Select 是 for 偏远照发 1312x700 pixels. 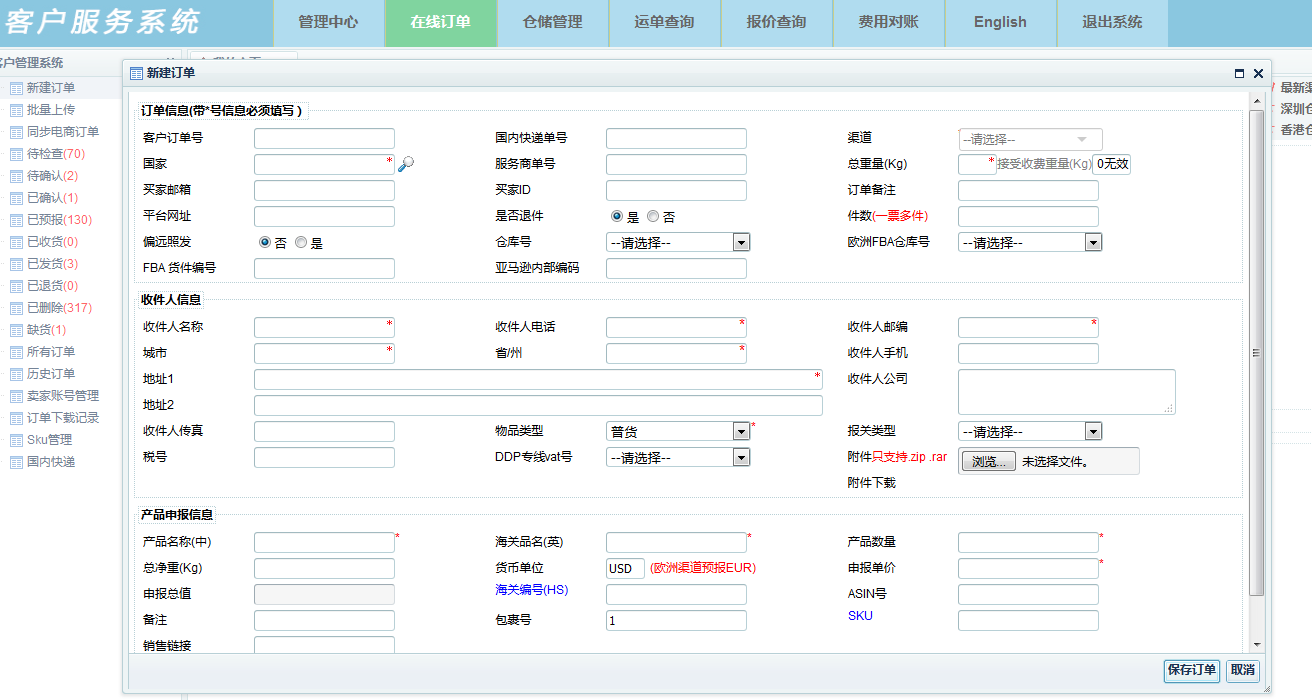tap(301, 242)
